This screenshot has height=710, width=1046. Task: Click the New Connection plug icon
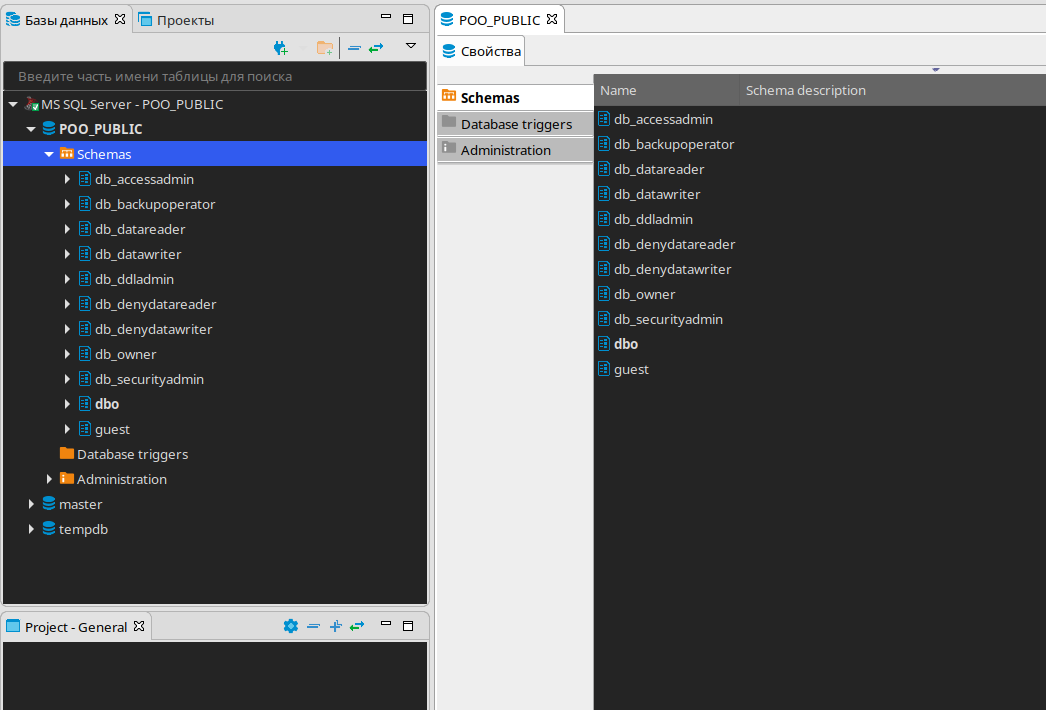281,48
